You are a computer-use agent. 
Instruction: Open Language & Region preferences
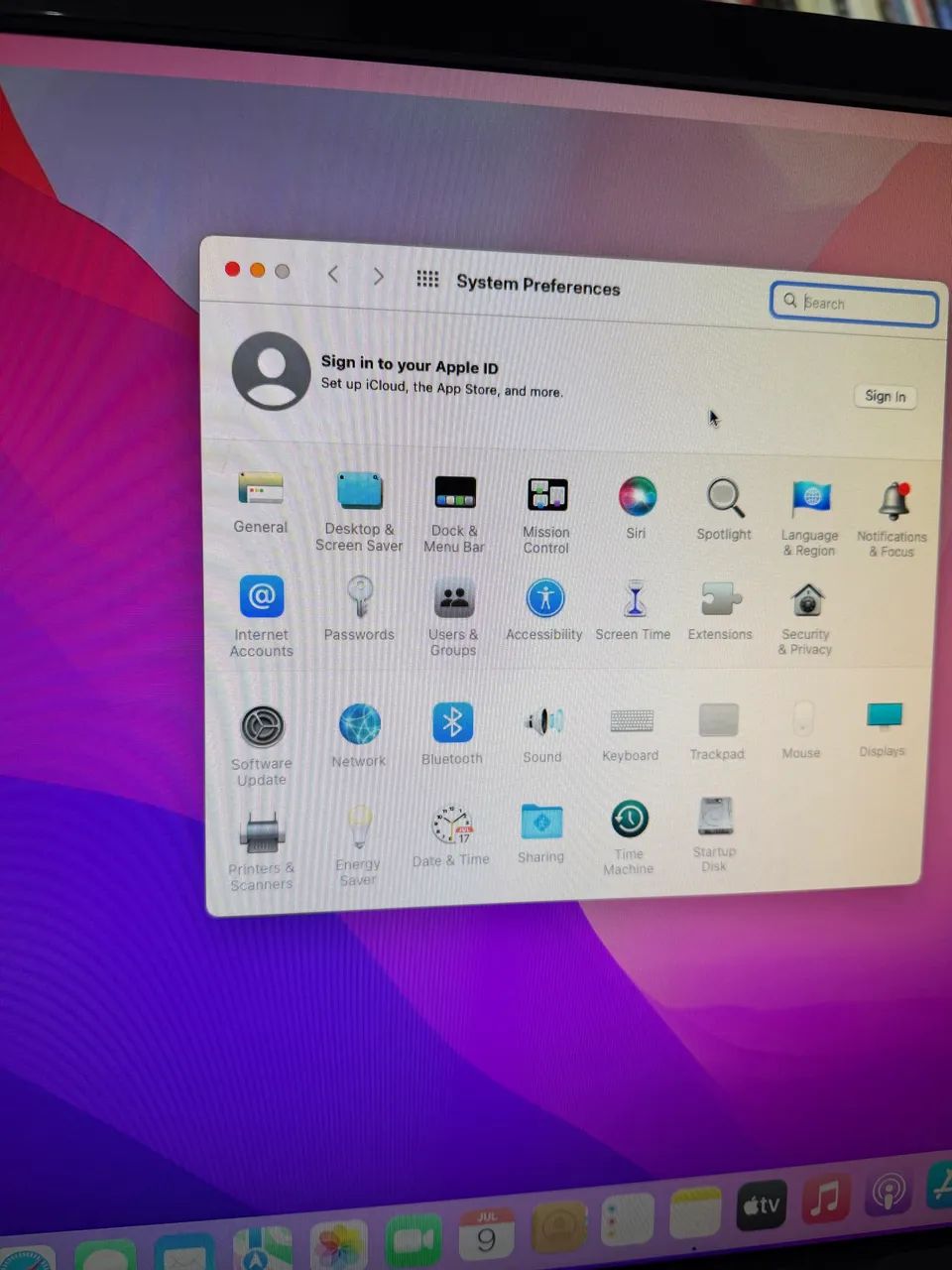tap(810, 517)
